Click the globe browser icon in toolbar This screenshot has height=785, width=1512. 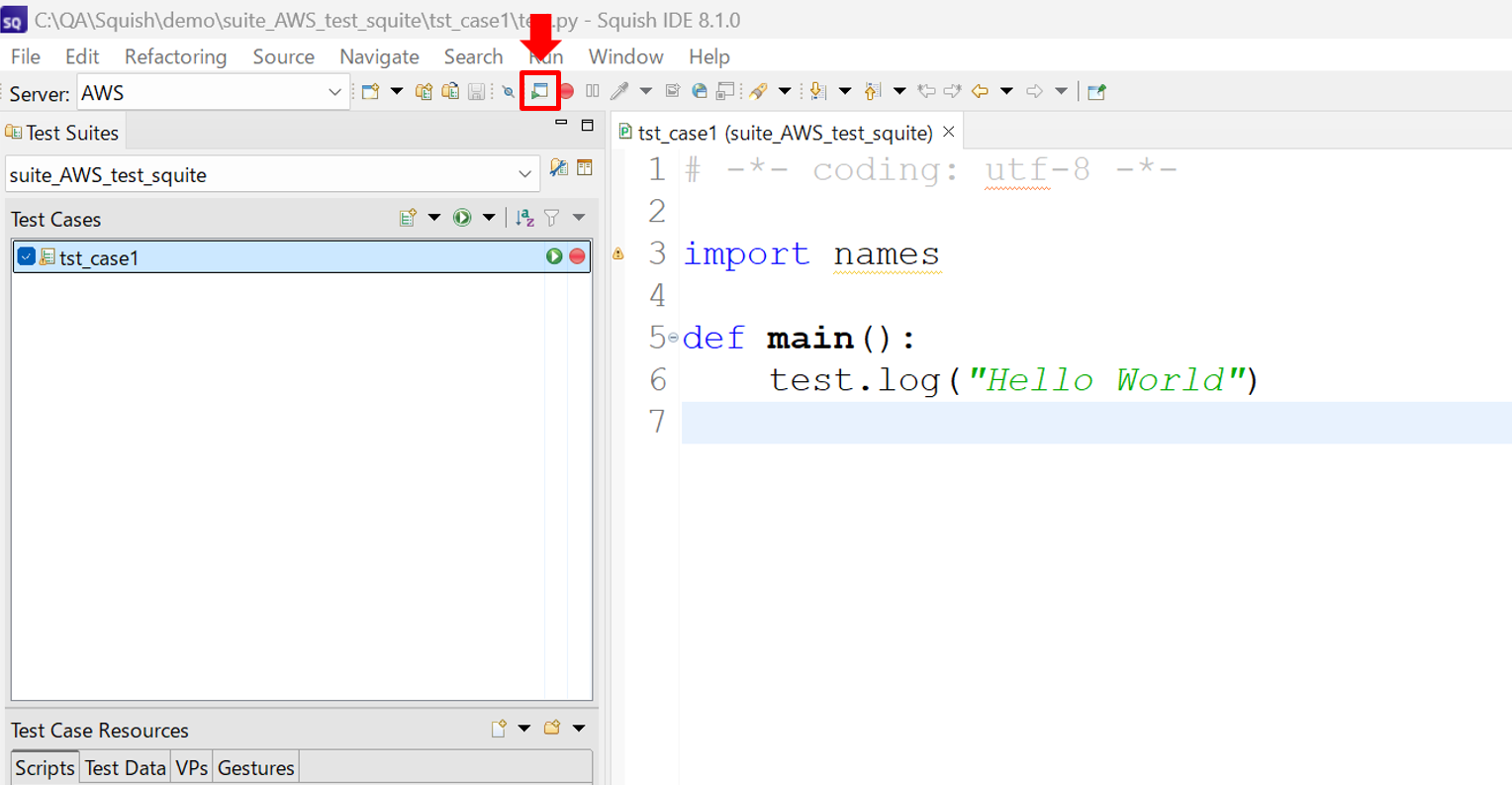(700, 91)
